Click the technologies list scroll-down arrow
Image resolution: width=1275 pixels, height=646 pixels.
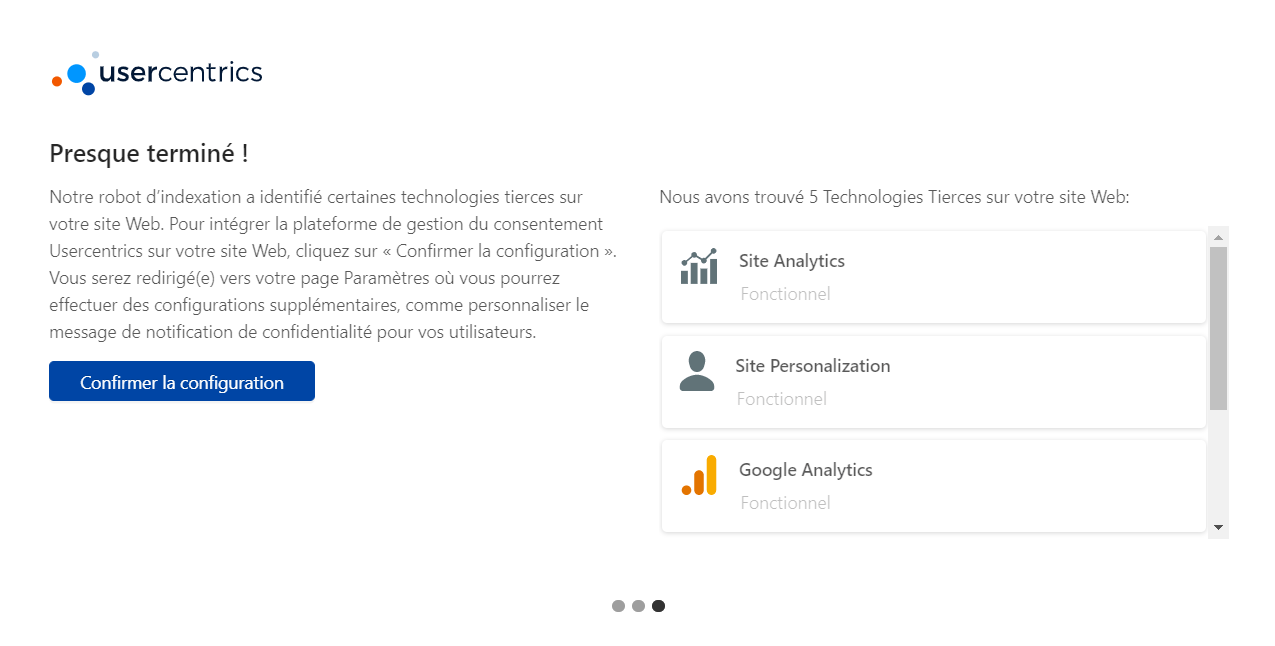1218,527
